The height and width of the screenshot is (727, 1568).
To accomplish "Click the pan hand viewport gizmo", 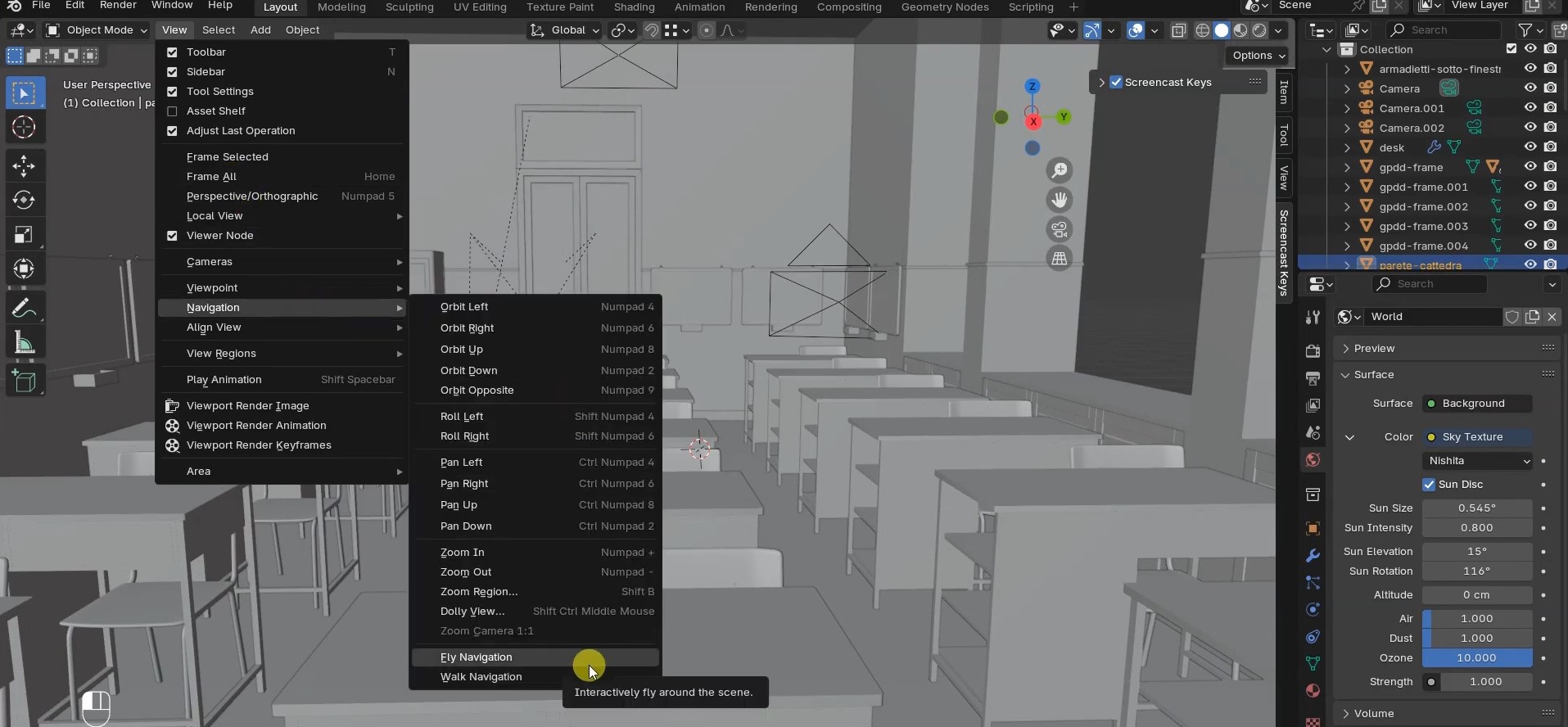I will (x=1060, y=200).
